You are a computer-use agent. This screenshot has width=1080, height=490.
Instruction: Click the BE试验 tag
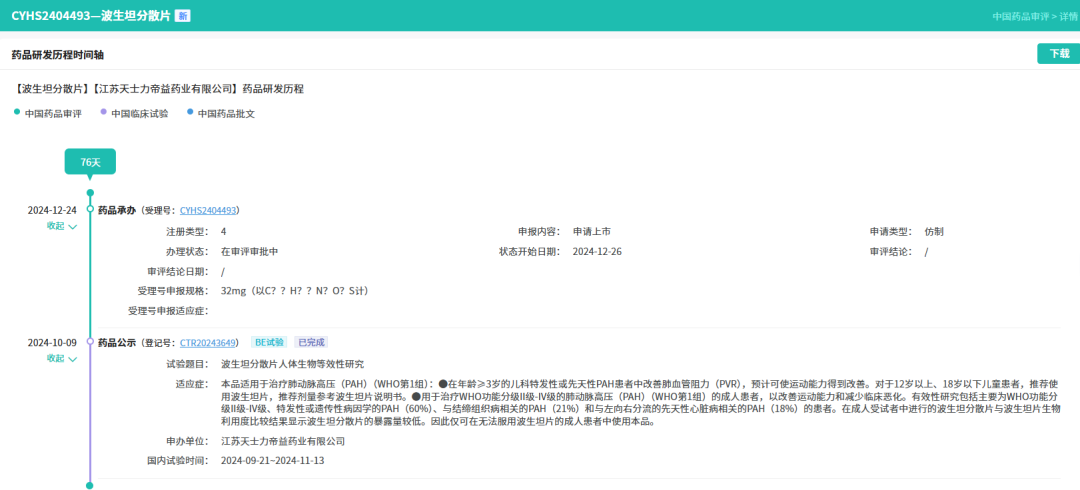(x=269, y=342)
